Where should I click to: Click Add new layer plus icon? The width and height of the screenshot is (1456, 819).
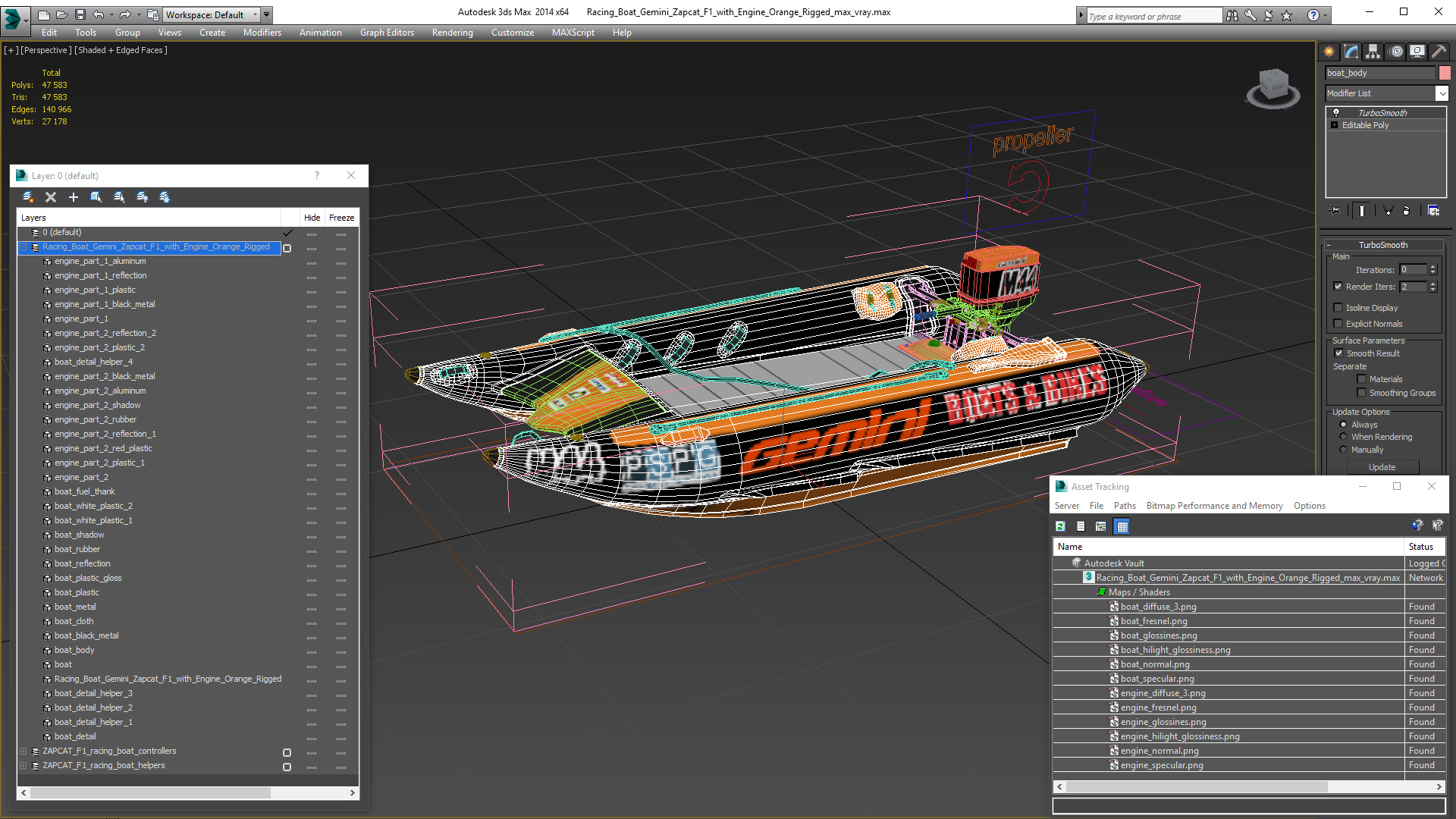tap(74, 197)
